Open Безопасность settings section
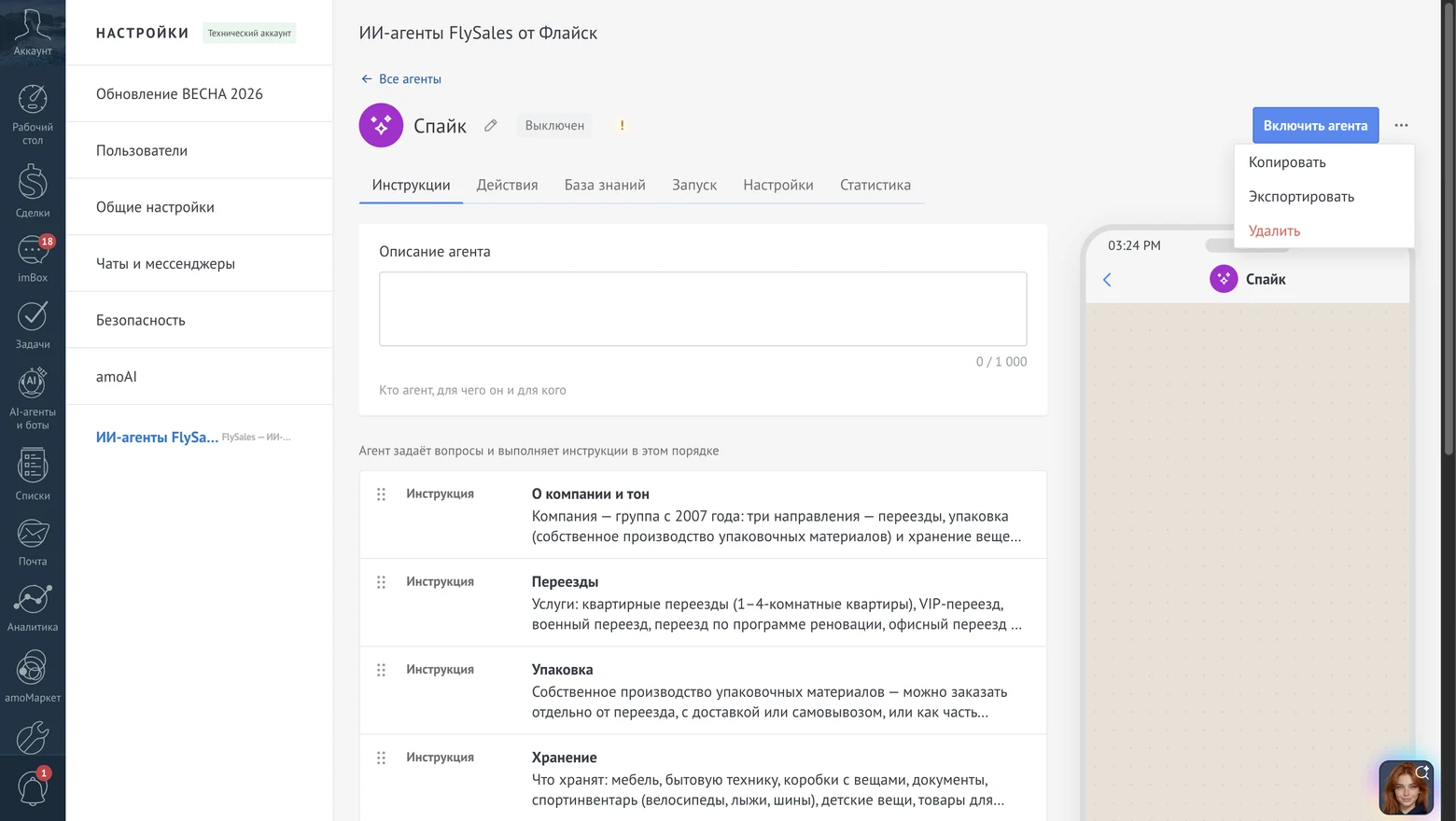Viewport: 1456px width, 821px height. pyautogui.click(x=199, y=320)
